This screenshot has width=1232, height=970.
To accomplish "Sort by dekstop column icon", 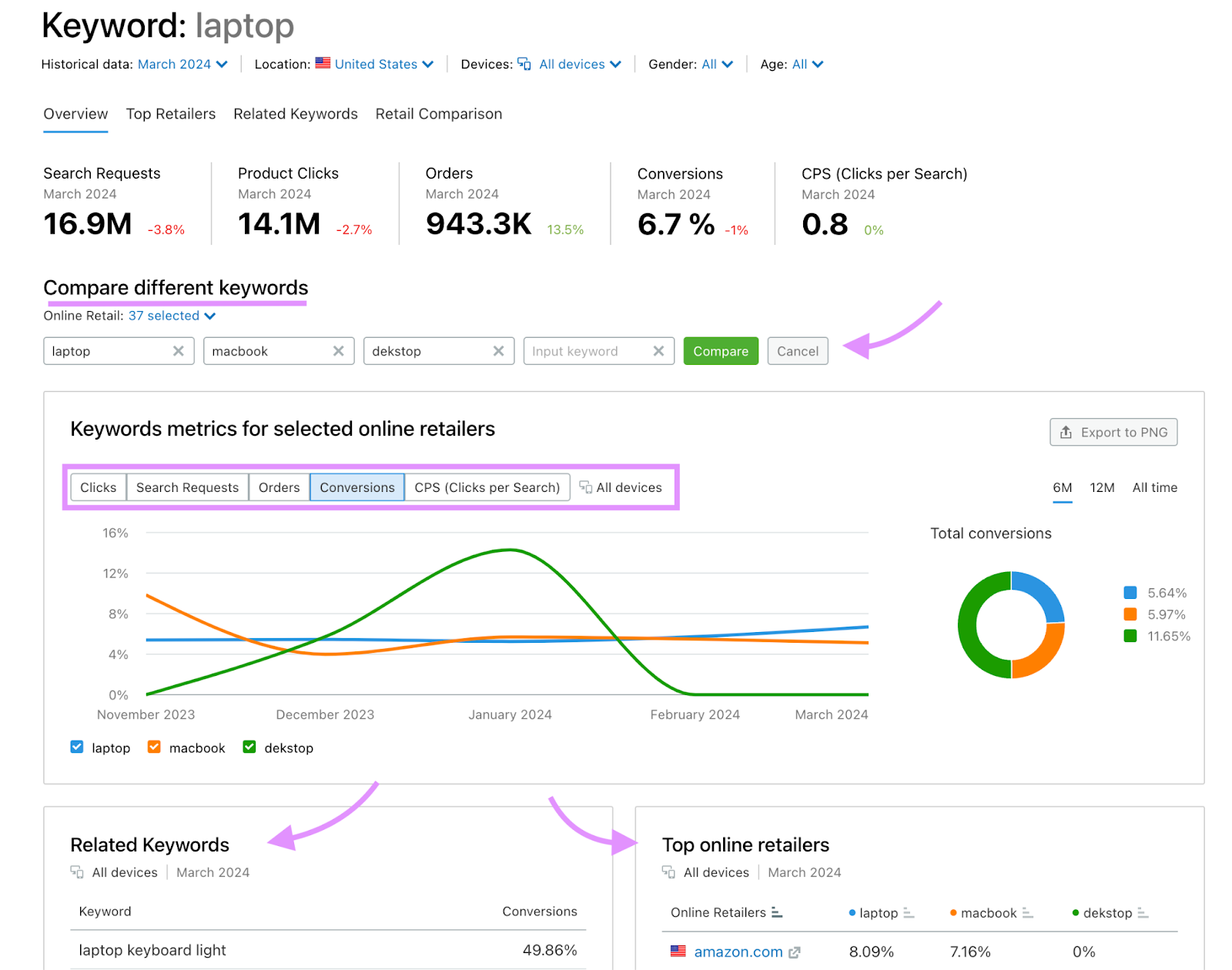I will (1143, 913).
